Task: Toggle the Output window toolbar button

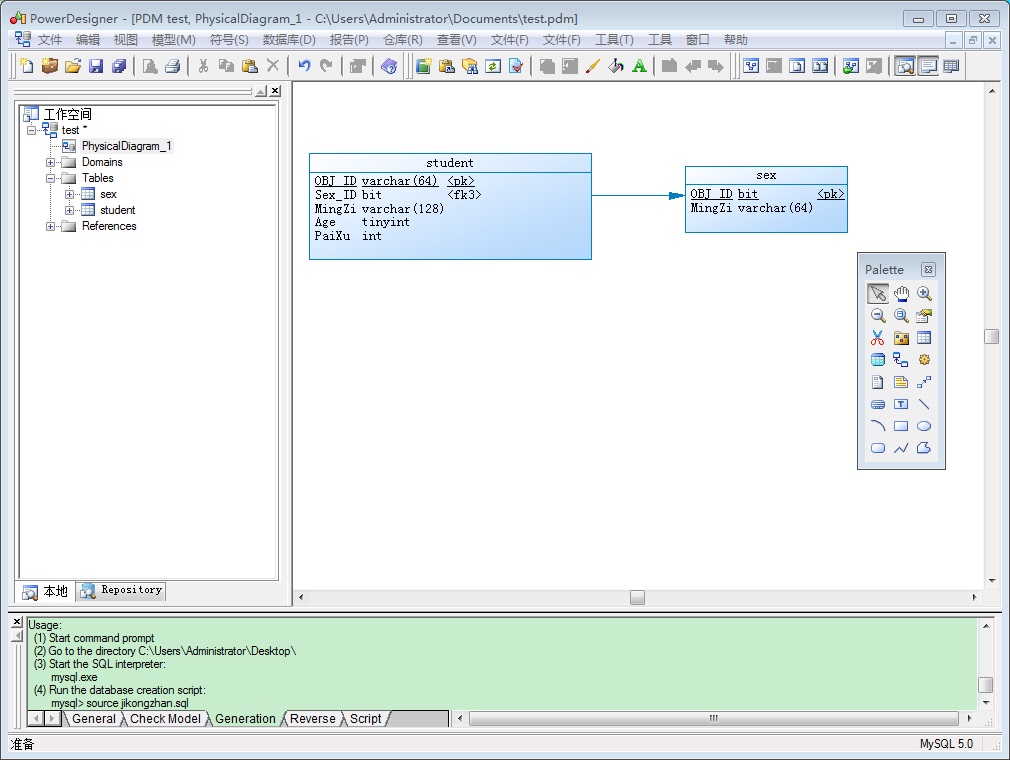Action: coord(928,66)
